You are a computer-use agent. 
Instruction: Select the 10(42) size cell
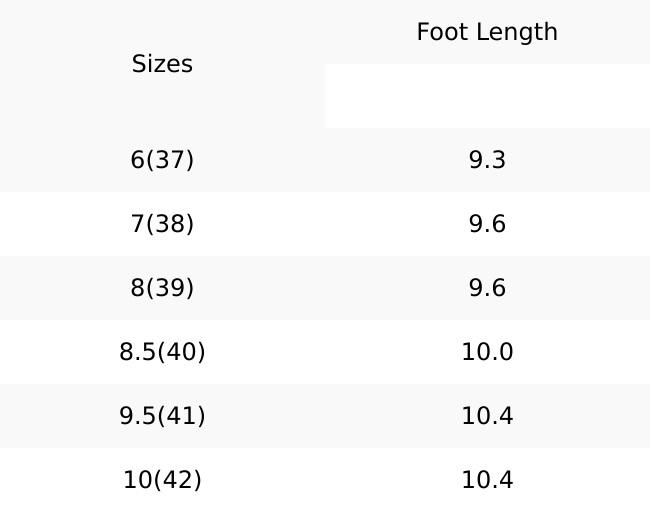(x=162, y=480)
